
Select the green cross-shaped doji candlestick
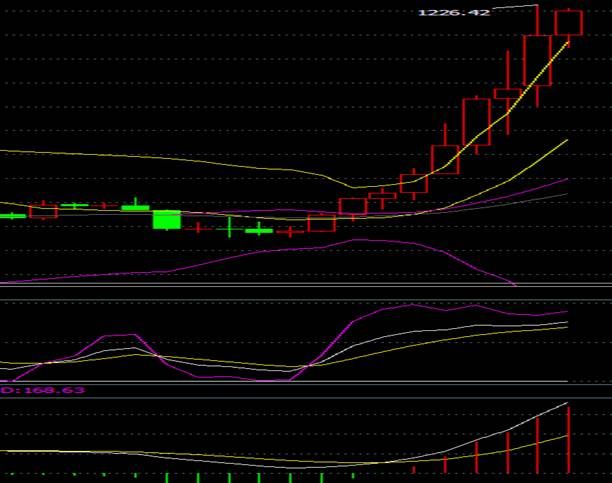click(229, 227)
